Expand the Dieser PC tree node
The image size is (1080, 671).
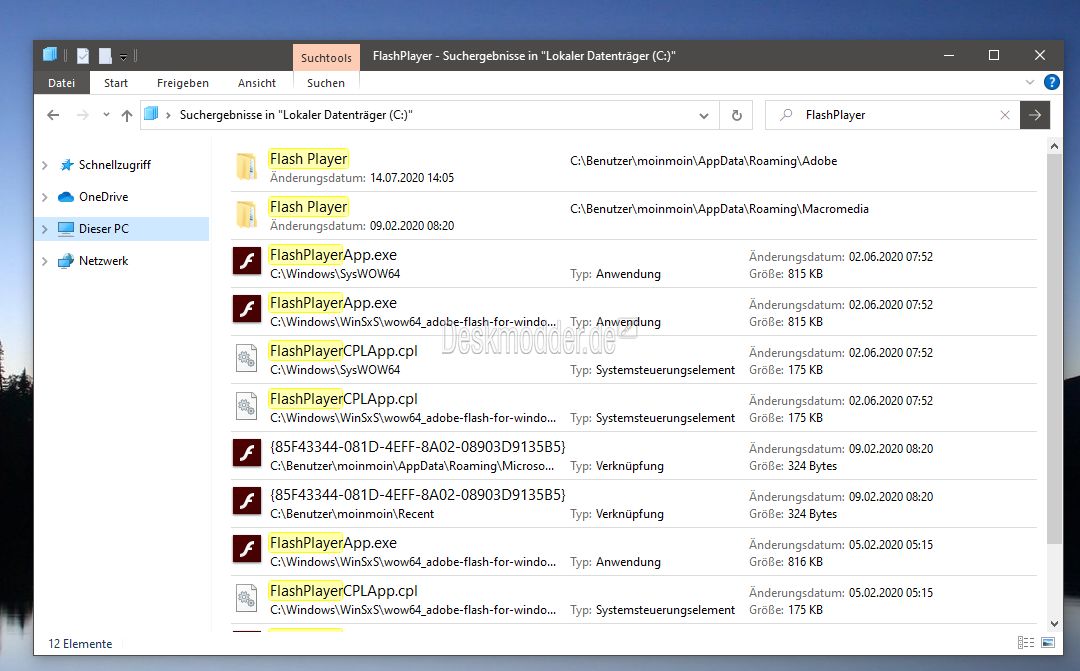(x=45, y=229)
